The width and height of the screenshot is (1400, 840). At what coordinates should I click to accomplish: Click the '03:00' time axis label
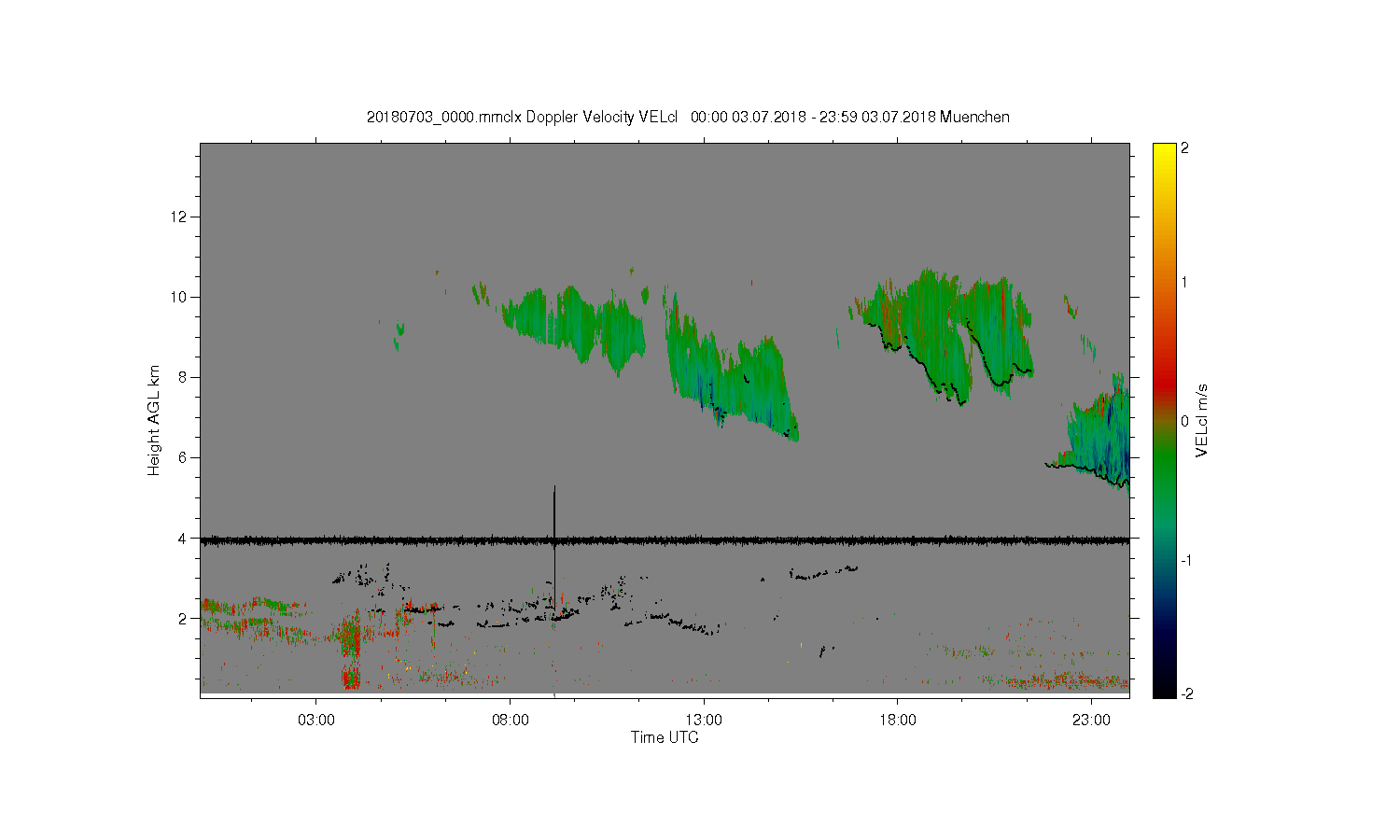(316, 721)
